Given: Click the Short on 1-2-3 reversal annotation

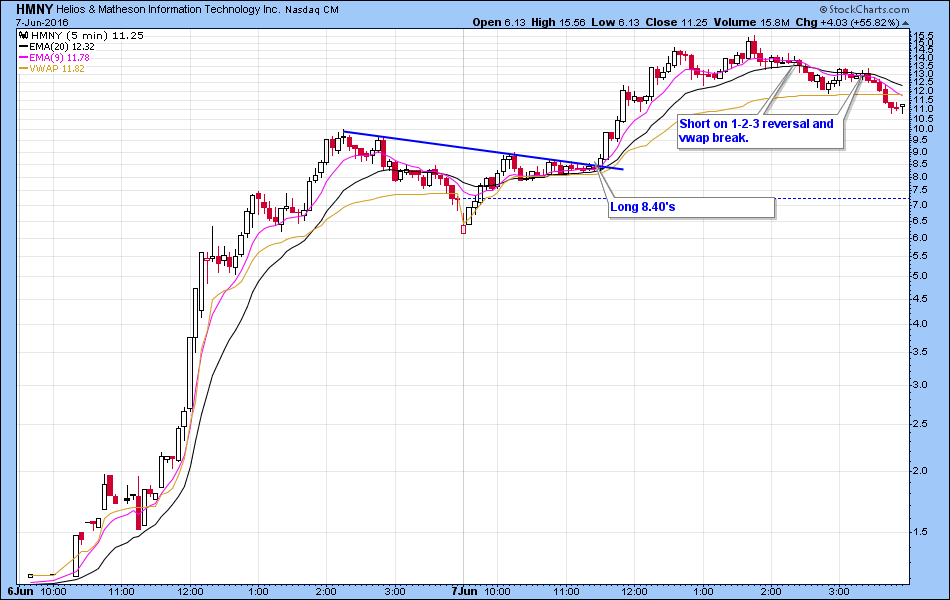Looking at the screenshot, I should point(760,131).
